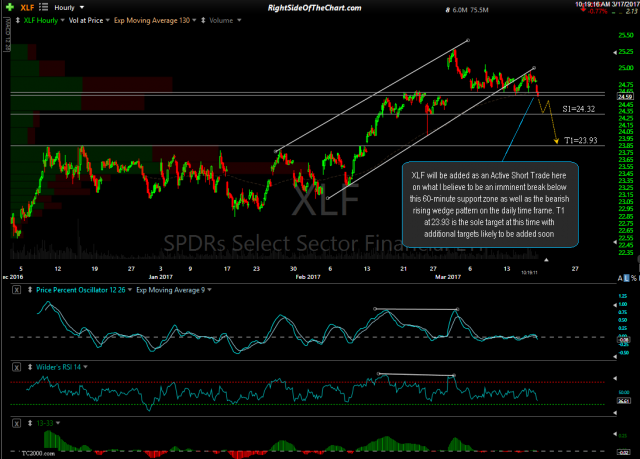This screenshot has height=459, width=640.
Task: Select the RSI divergence line right endpoint
Action: click(454, 375)
